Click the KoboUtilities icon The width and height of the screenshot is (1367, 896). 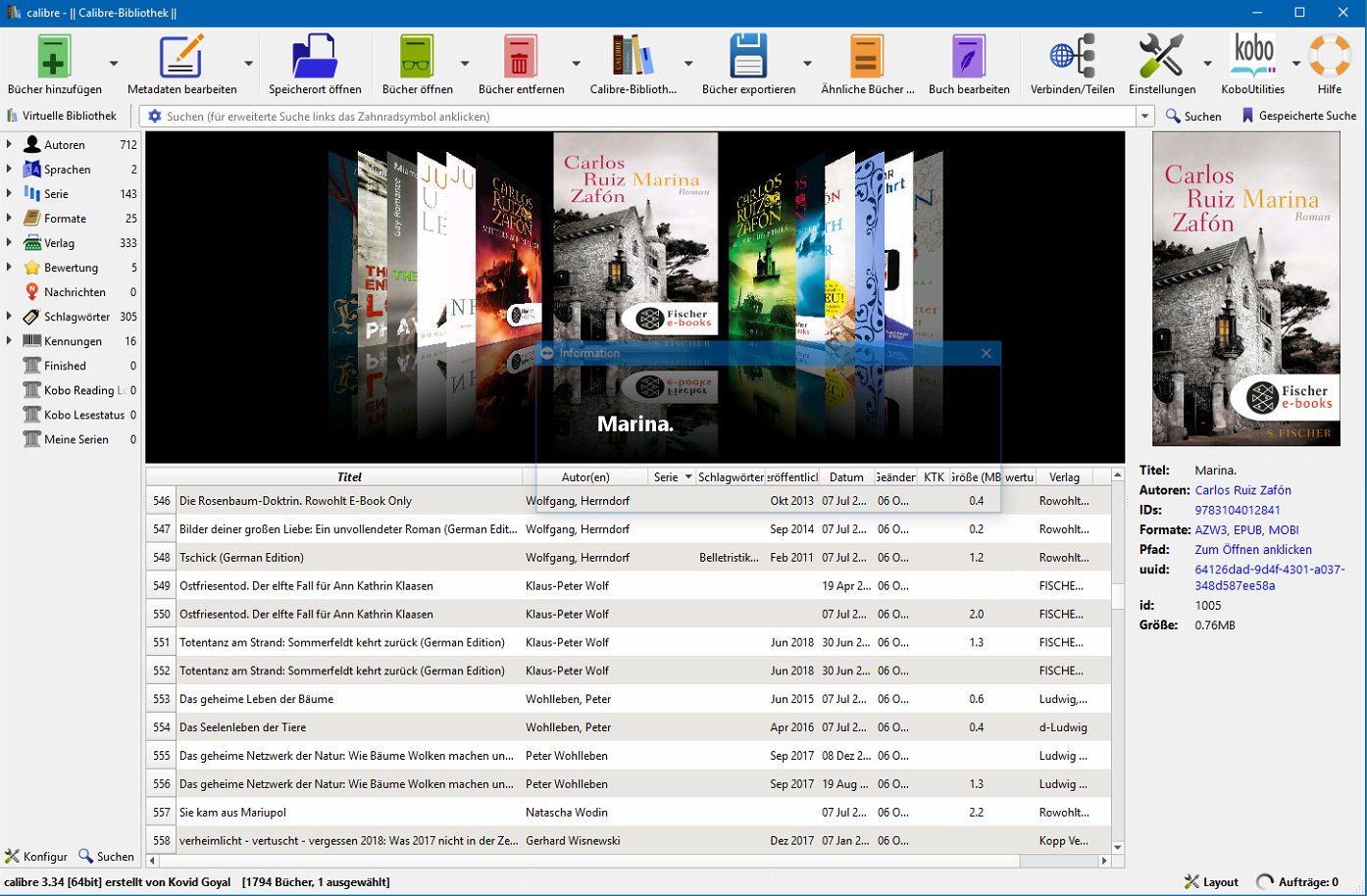tap(1252, 57)
